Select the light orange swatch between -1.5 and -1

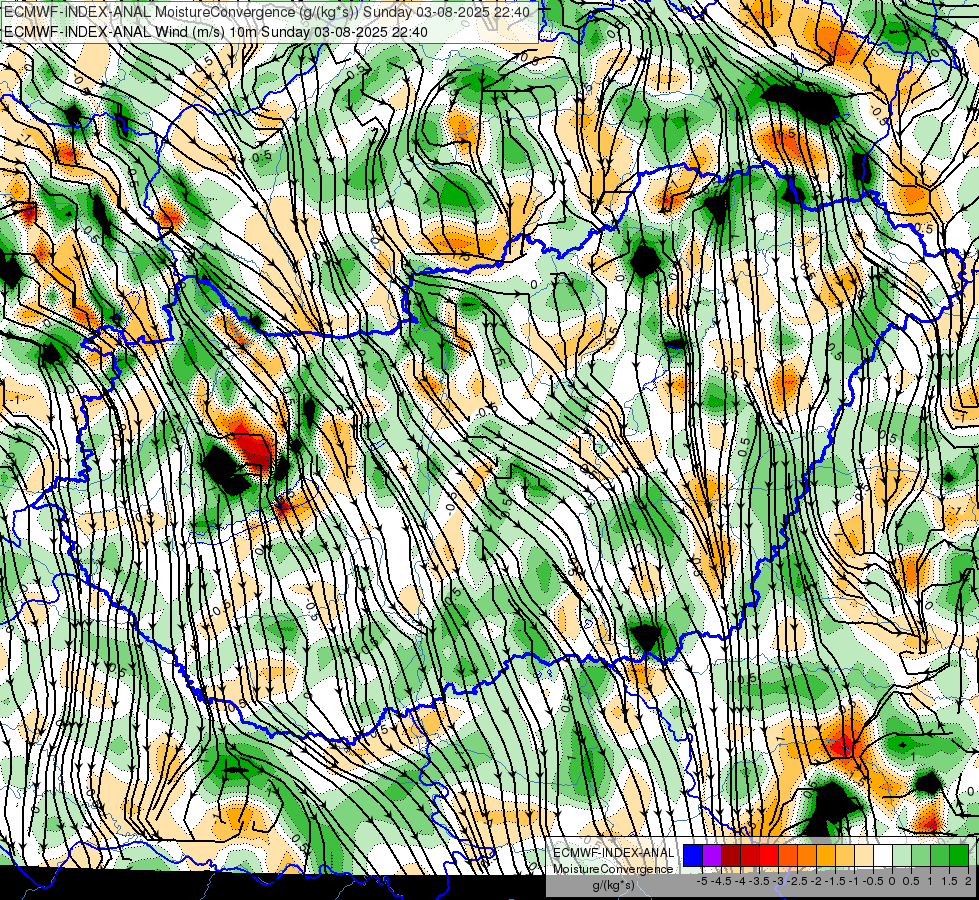coord(845,856)
